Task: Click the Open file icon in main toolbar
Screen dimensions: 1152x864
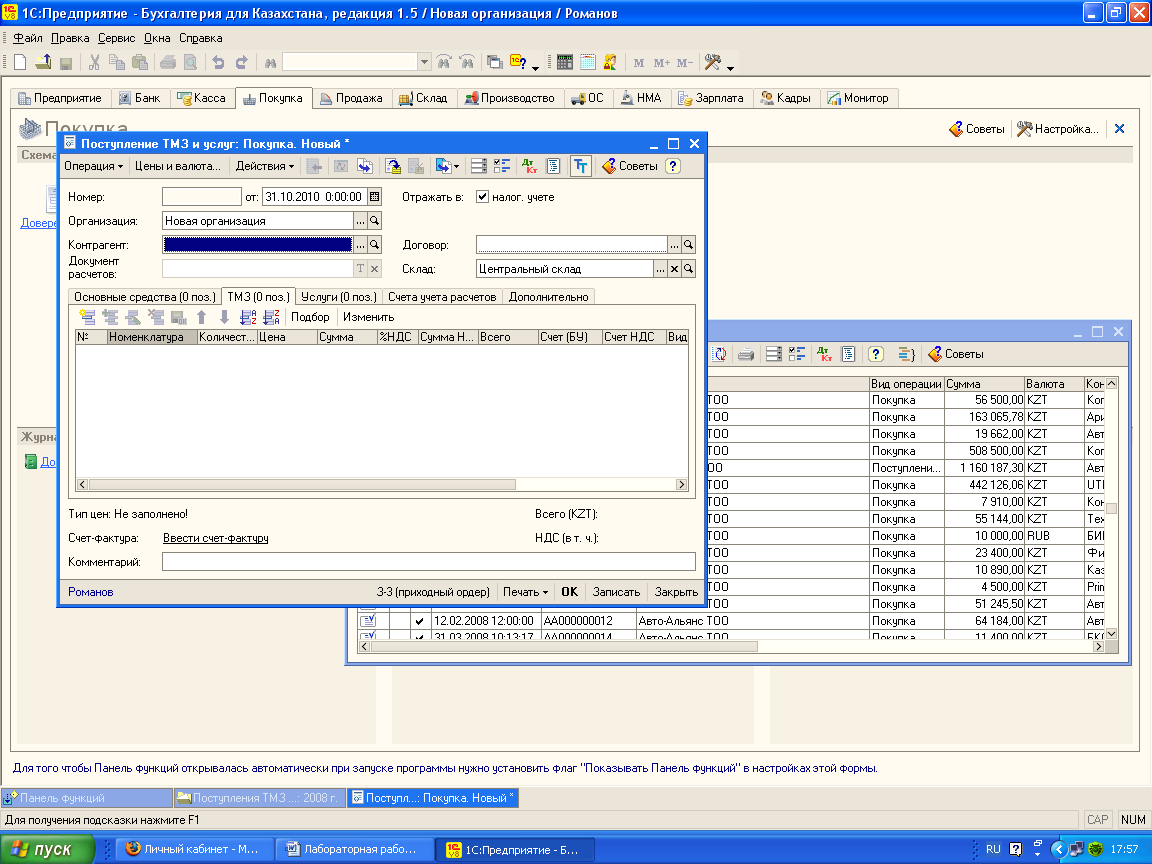Action: coord(43,62)
